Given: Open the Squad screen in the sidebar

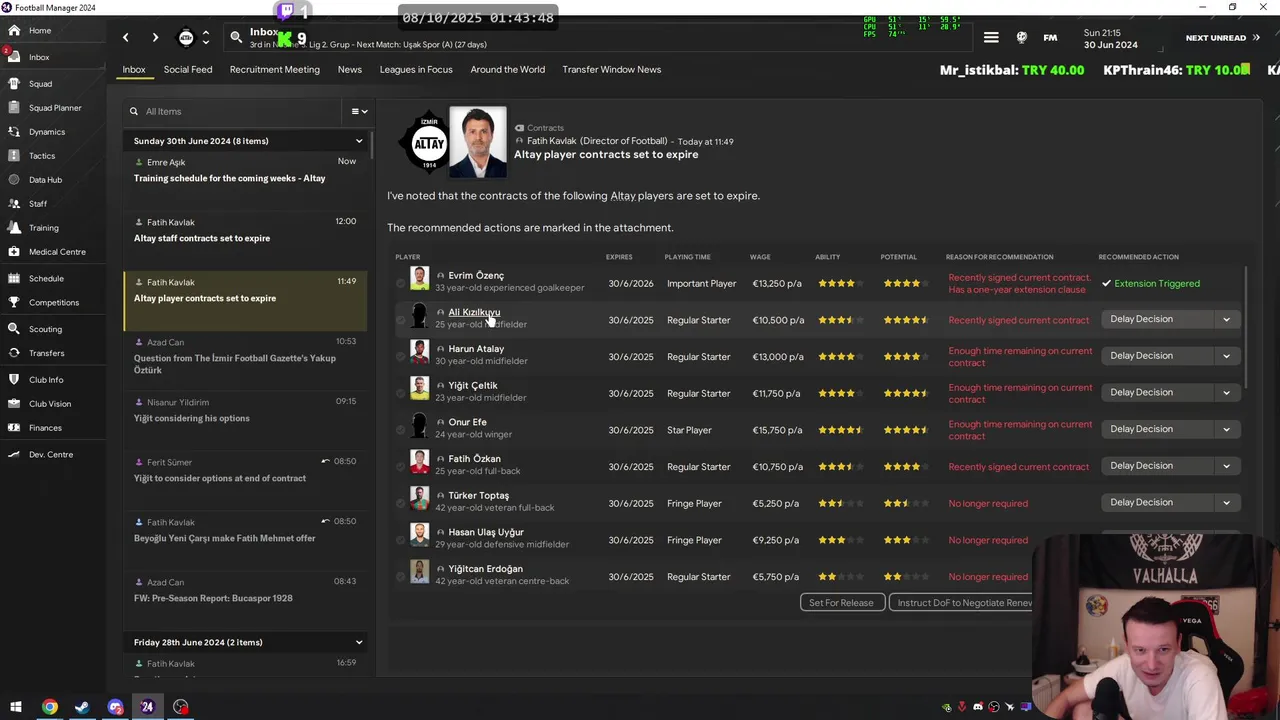Looking at the screenshot, I should (40, 84).
